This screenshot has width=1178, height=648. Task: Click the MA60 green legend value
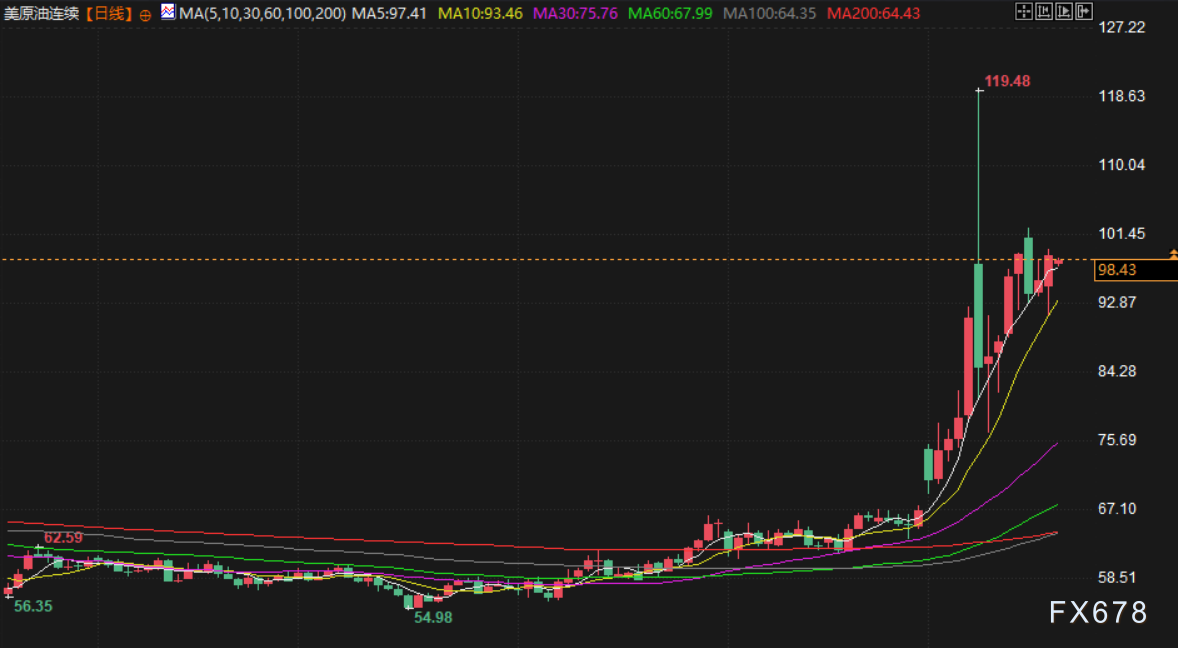[x=670, y=14]
